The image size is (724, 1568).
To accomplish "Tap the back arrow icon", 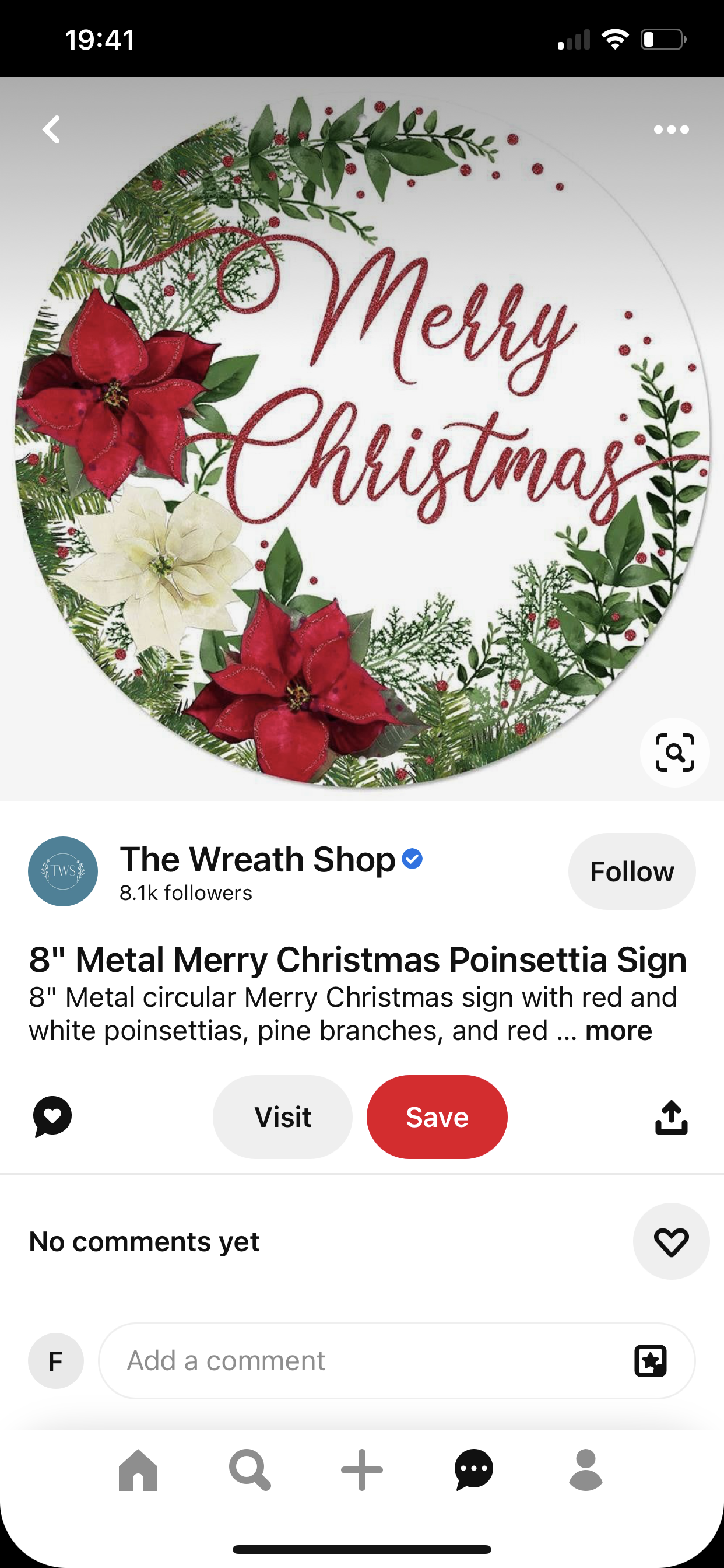I will pyautogui.click(x=51, y=129).
